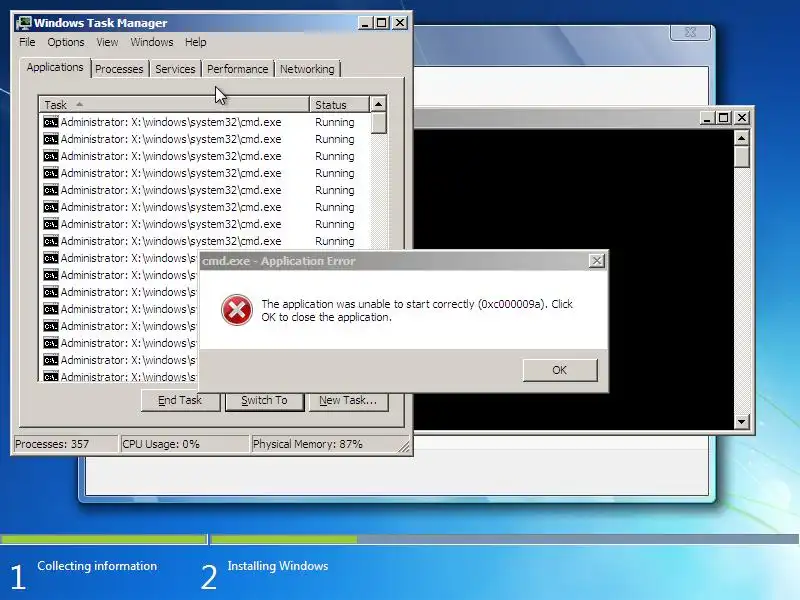
Task: Click the Installing Windows step label
Action: [x=278, y=566]
